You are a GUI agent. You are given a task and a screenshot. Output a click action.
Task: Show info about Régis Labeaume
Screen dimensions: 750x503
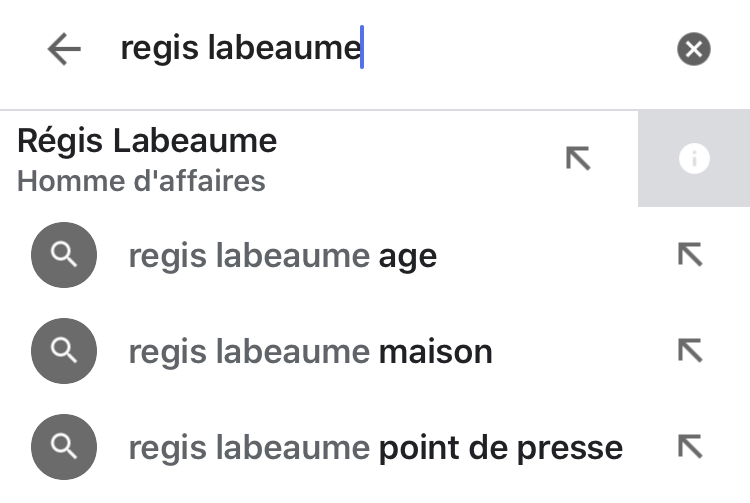[694, 158]
